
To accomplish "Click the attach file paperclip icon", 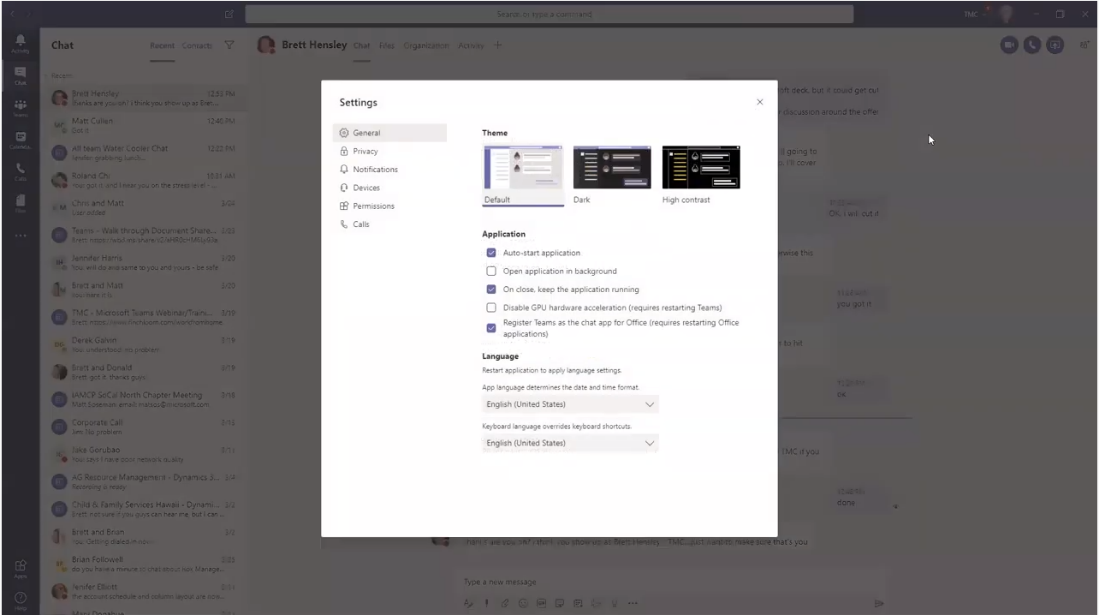I will tap(505, 603).
